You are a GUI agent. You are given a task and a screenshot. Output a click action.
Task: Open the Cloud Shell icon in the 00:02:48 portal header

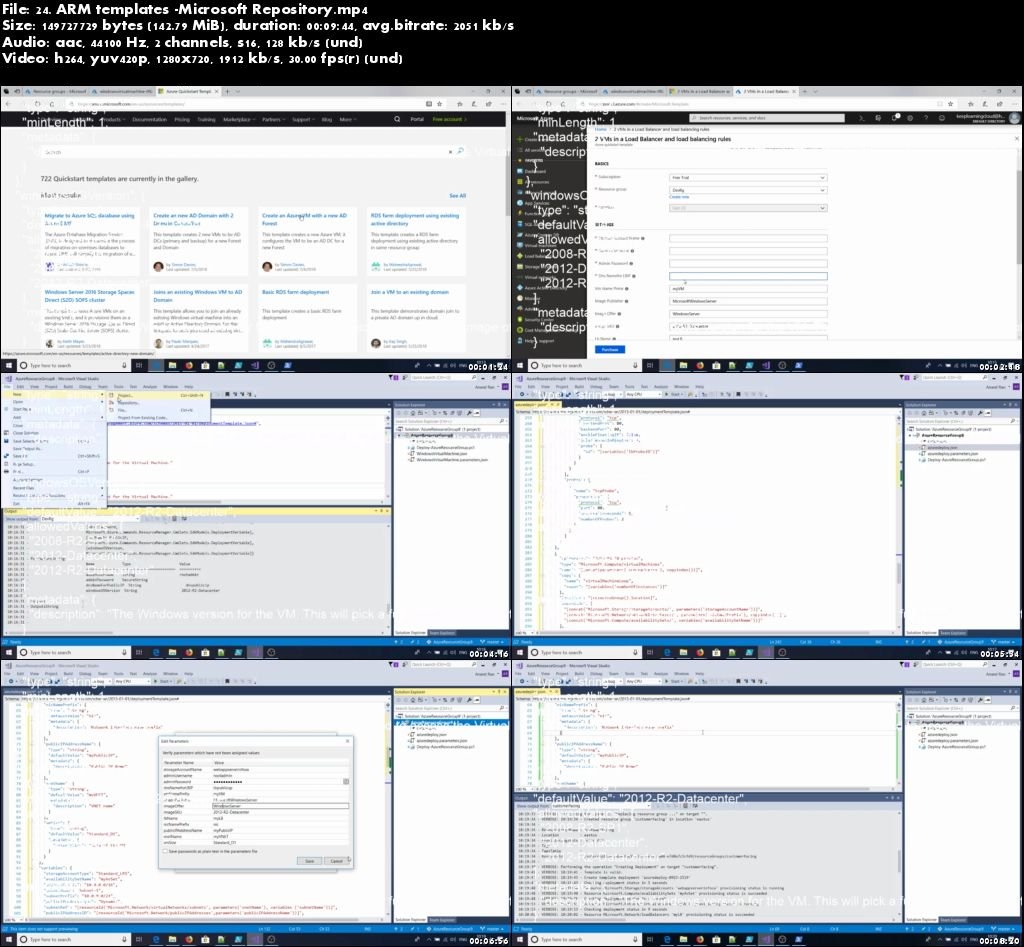[861, 118]
